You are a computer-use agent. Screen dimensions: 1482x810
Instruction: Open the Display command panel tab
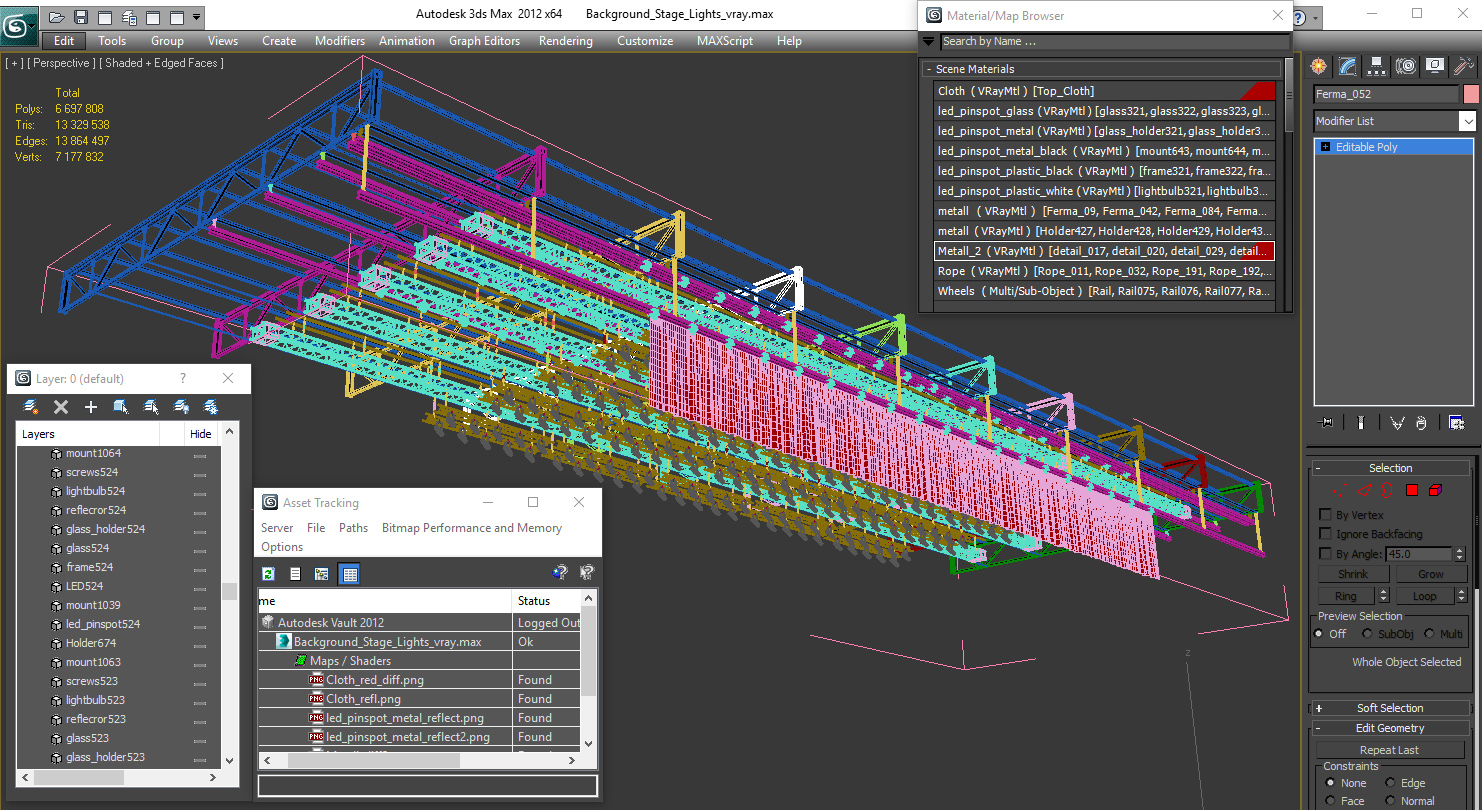tap(1435, 66)
